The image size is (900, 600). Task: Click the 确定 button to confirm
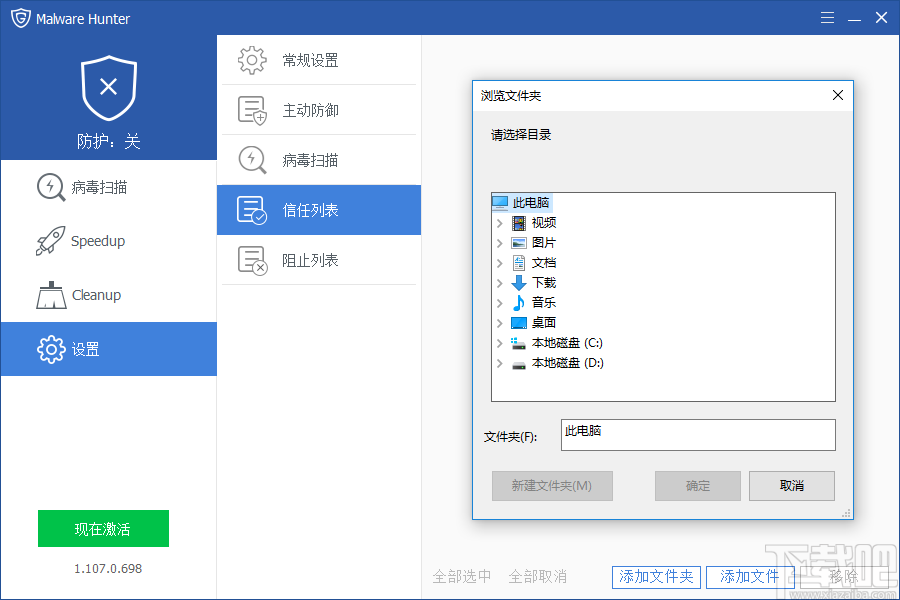click(x=697, y=486)
